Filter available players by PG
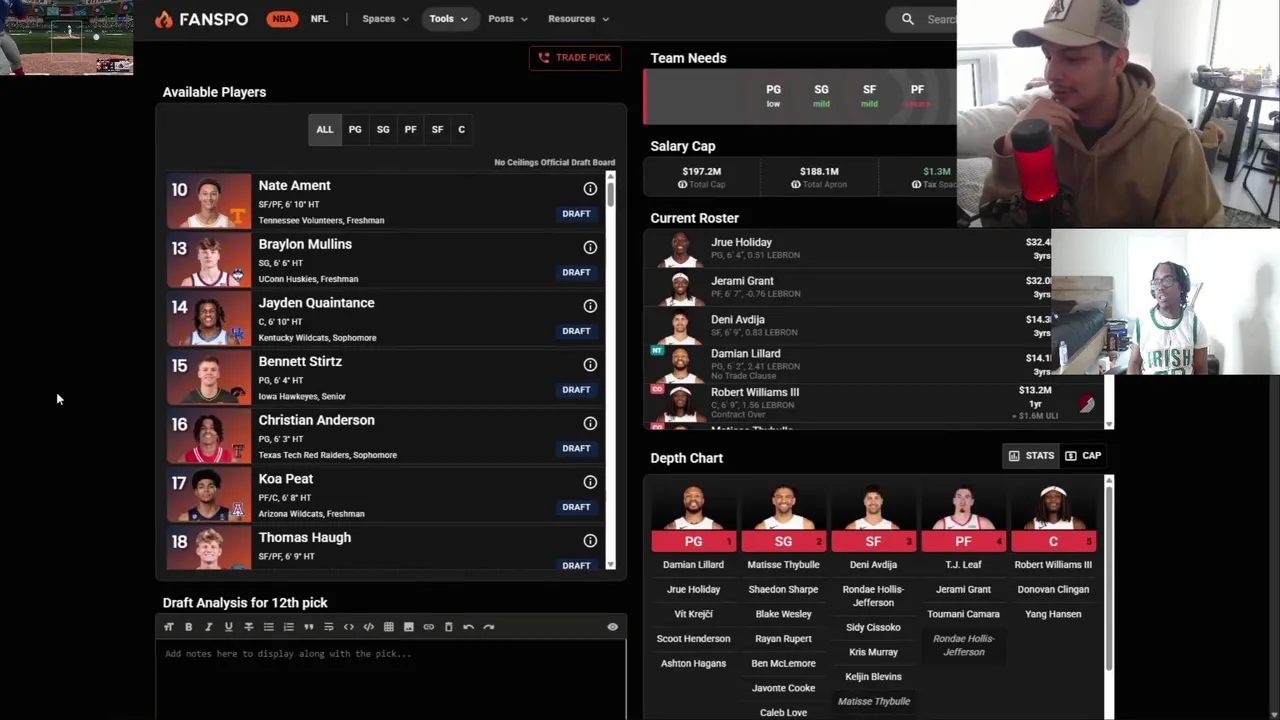Viewport: 1280px width, 720px height. [x=355, y=129]
